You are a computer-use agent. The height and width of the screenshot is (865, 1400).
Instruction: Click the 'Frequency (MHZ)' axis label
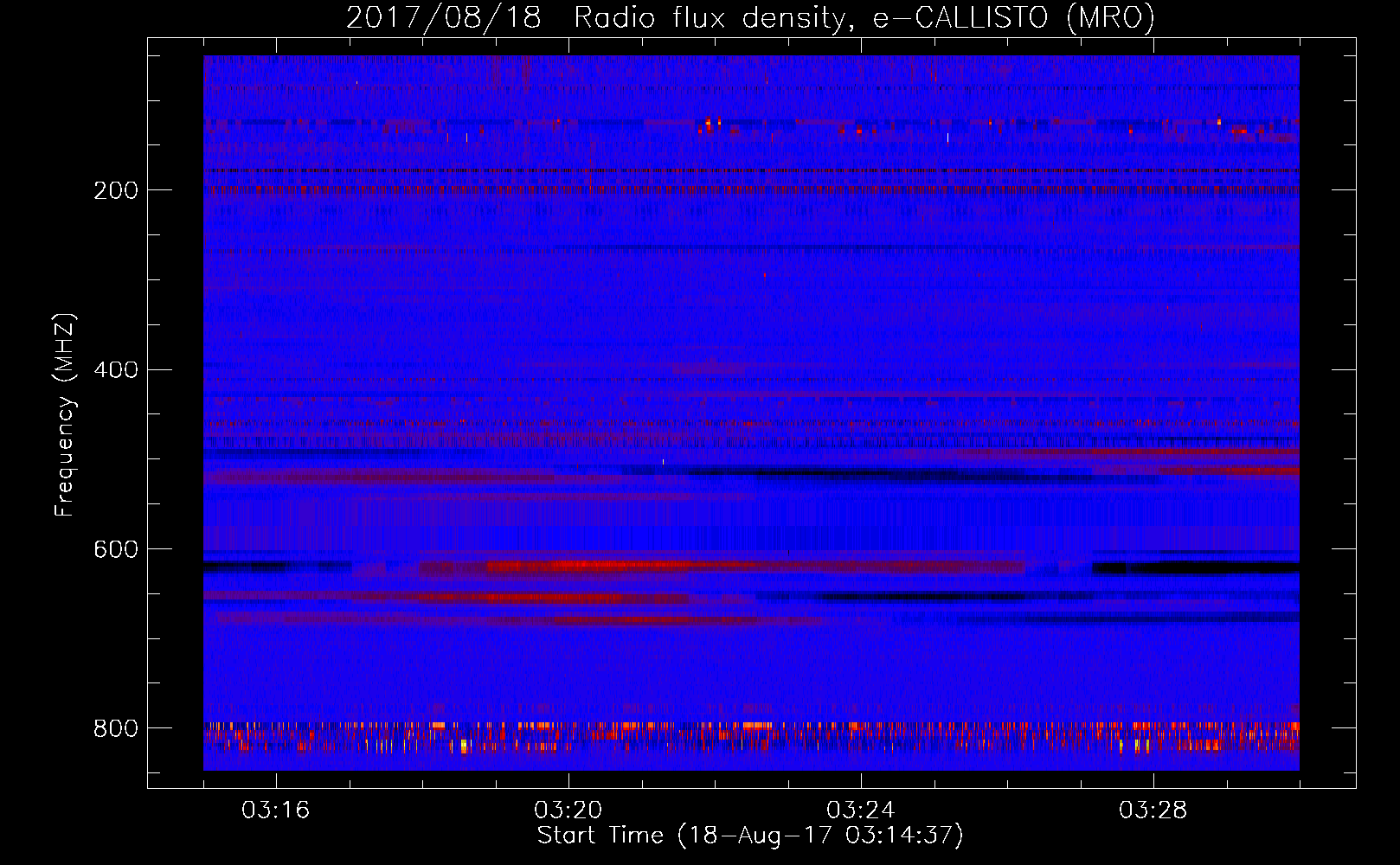click(x=64, y=415)
